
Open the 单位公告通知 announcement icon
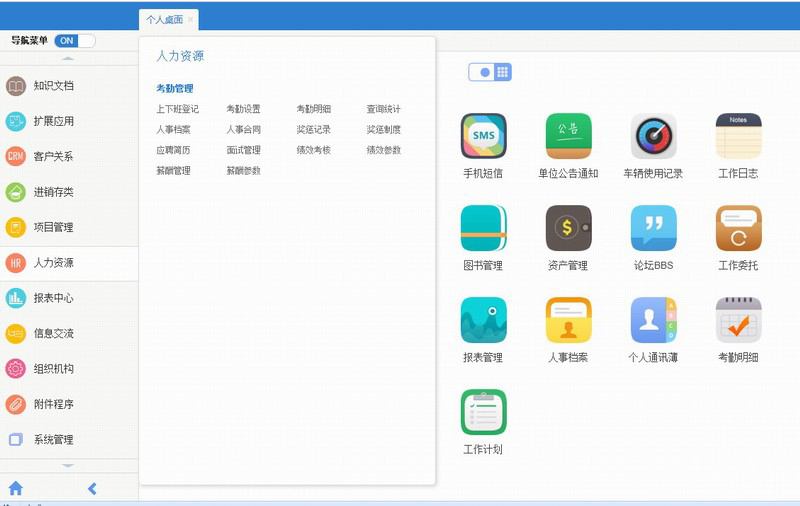click(568, 136)
